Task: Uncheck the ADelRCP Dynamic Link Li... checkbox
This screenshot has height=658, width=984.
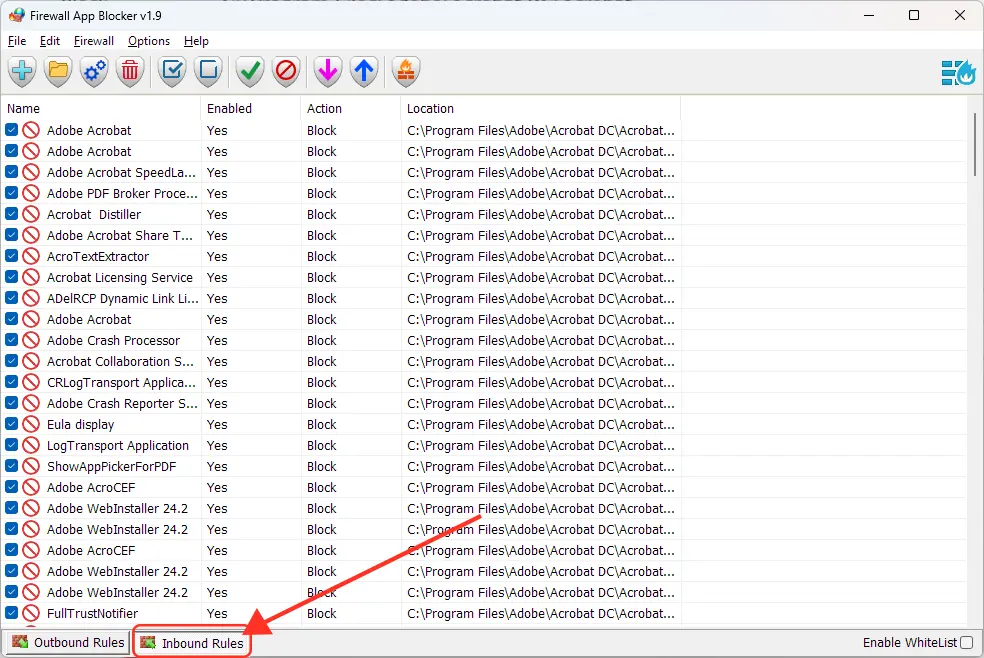Action: (11, 298)
